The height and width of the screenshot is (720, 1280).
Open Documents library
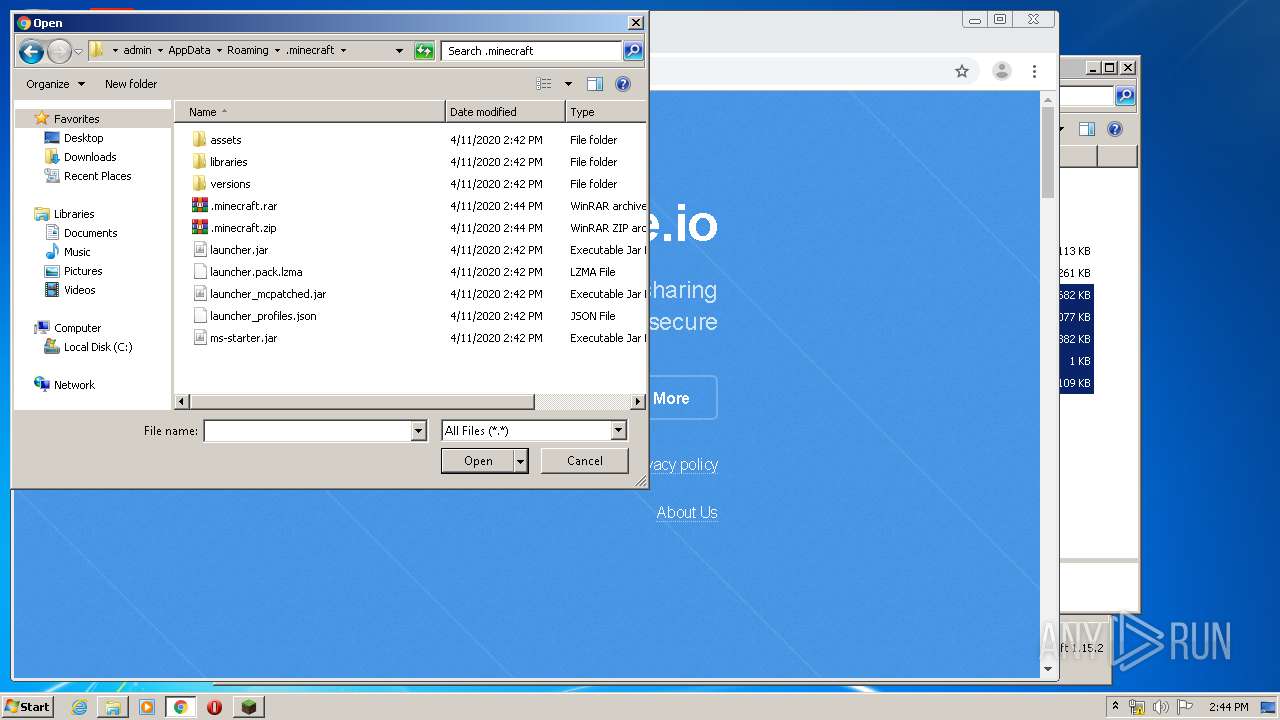90,233
